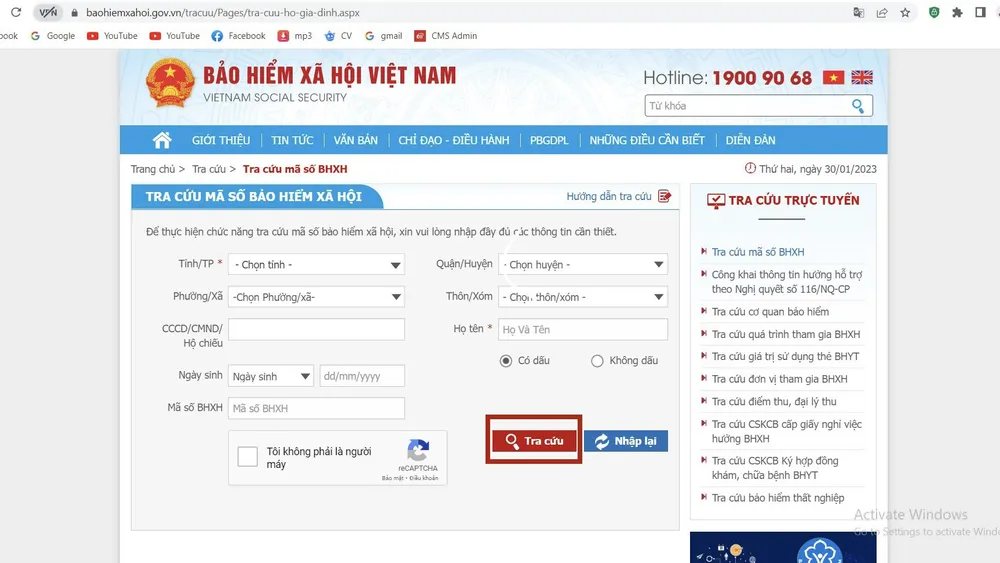Screen dimensions: 1000x563
Task: Click the home icon in navigation bar
Action: click(x=161, y=140)
